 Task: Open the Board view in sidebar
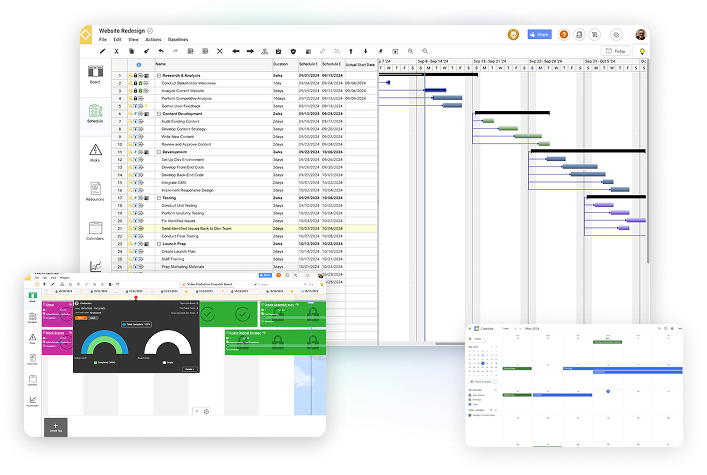(x=96, y=75)
